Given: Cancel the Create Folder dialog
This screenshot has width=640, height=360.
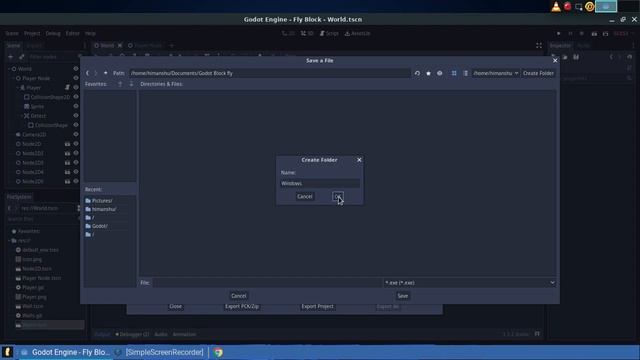Looking at the screenshot, I should [304, 196].
